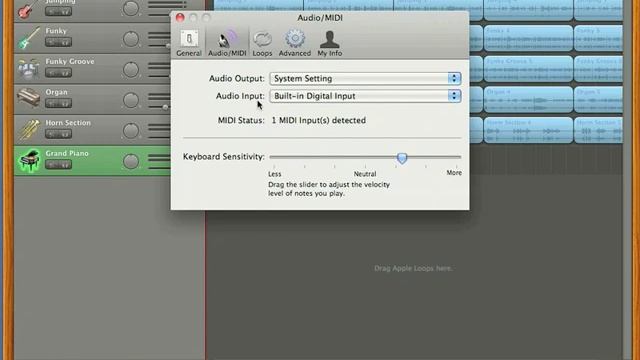Screen dimensions: 640x360
Task: Mute the Organ track
Action: [52, 103]
